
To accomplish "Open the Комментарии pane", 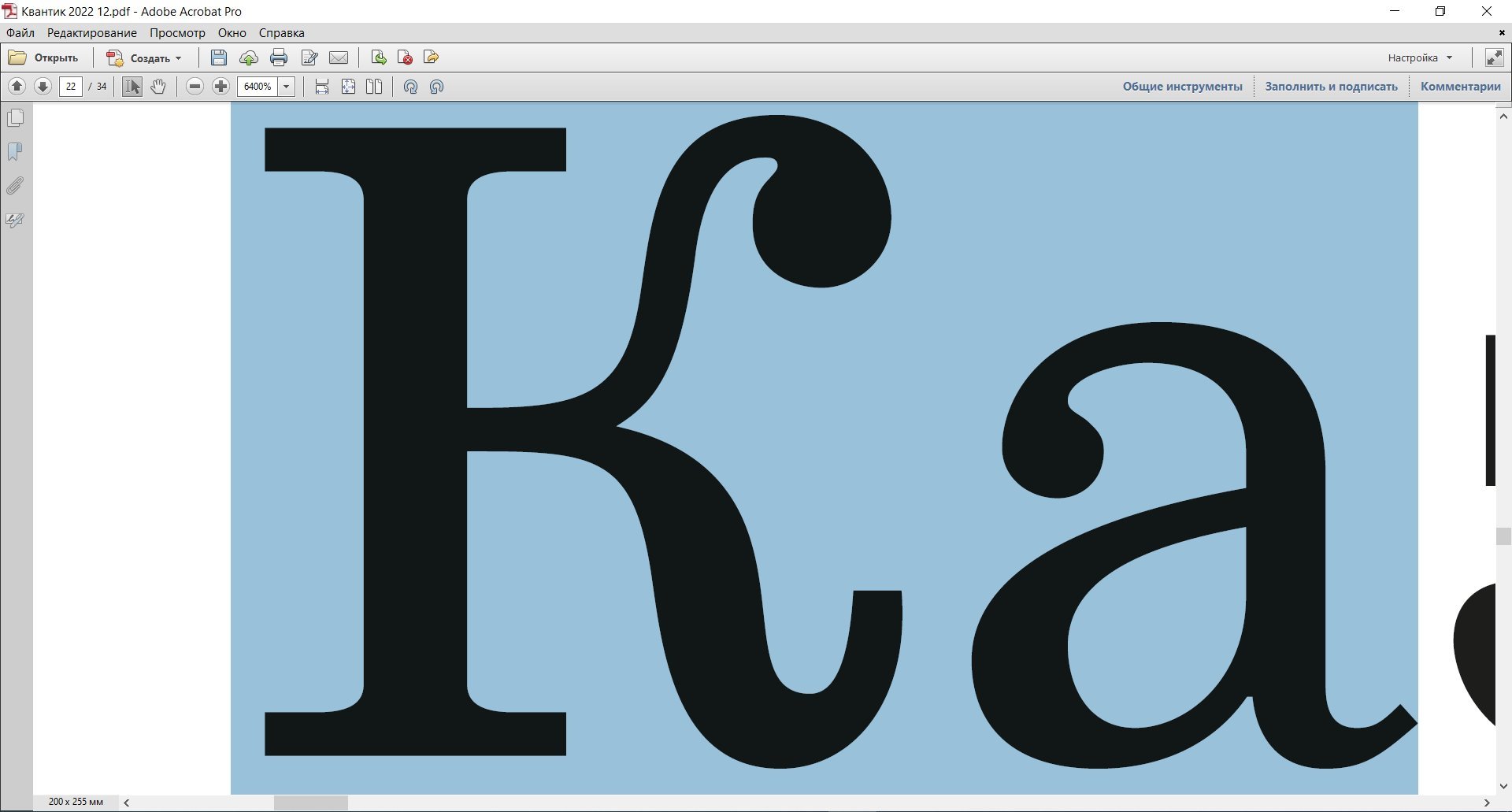I will click(1460, 87).
